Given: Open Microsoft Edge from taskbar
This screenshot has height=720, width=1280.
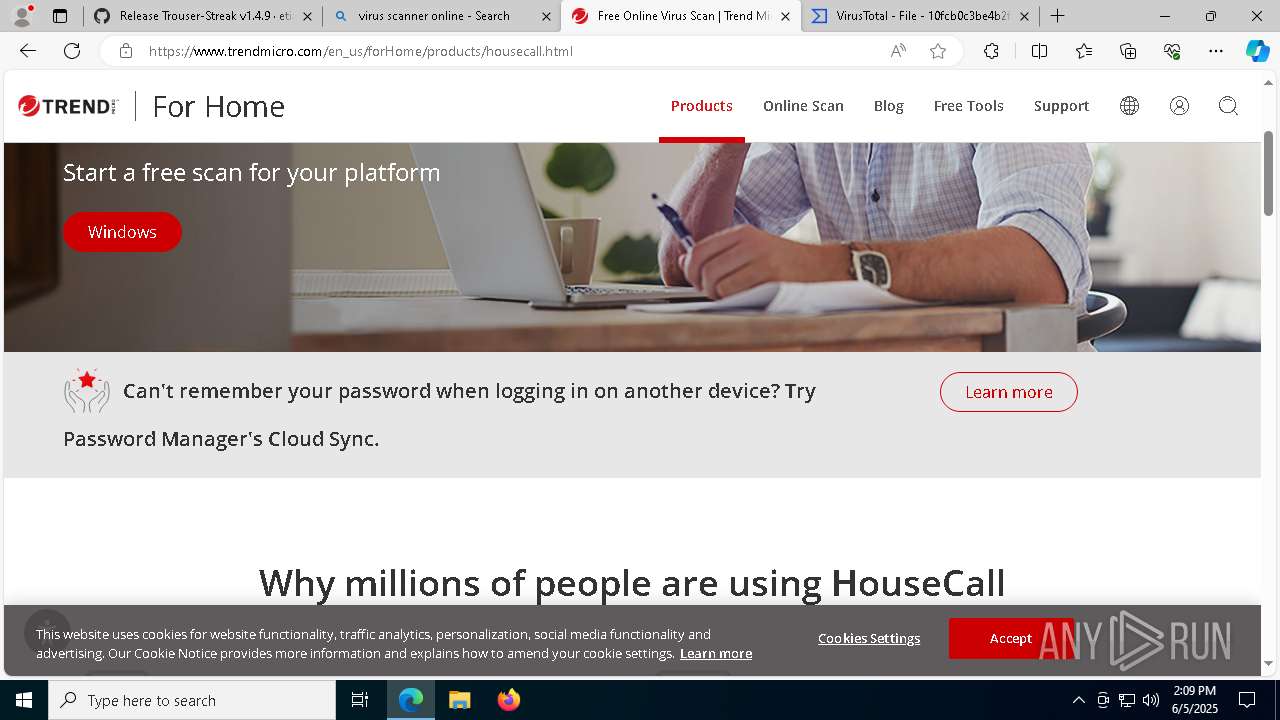Looking at the screenshot, I should (411, 700).
